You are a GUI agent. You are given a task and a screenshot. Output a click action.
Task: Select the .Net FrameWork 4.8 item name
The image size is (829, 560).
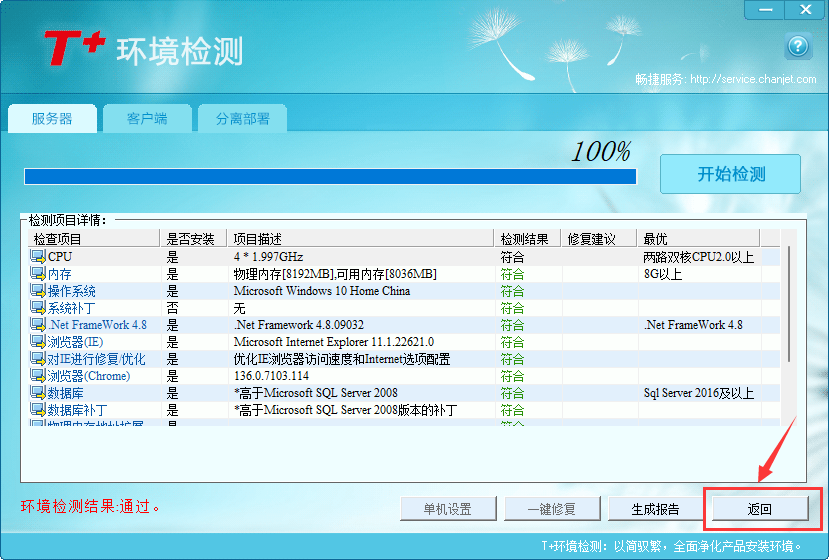[97, 325]
